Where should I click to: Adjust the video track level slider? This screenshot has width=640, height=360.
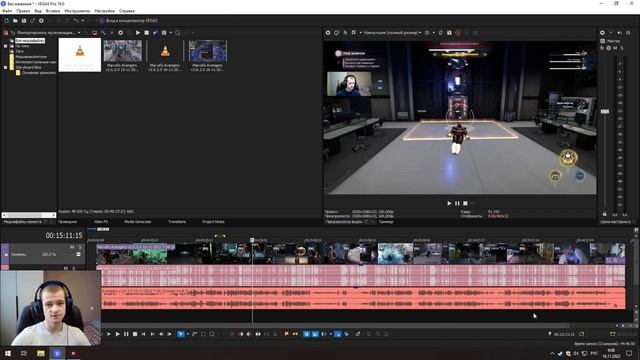tap(78, 254)
